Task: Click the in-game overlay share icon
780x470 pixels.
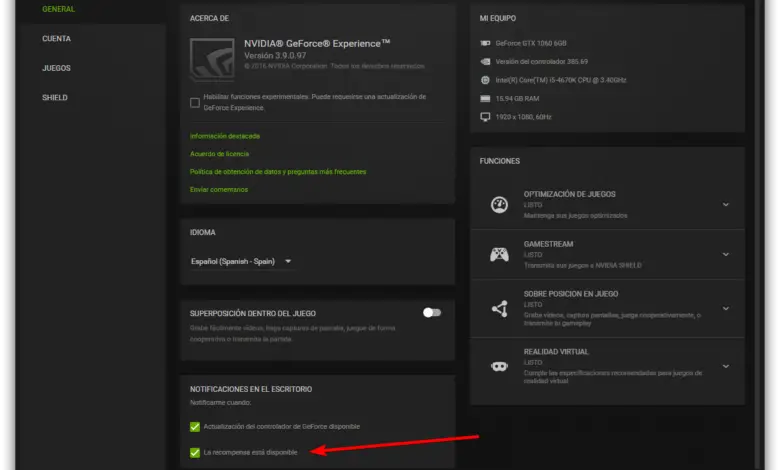Action: point(500,308)
